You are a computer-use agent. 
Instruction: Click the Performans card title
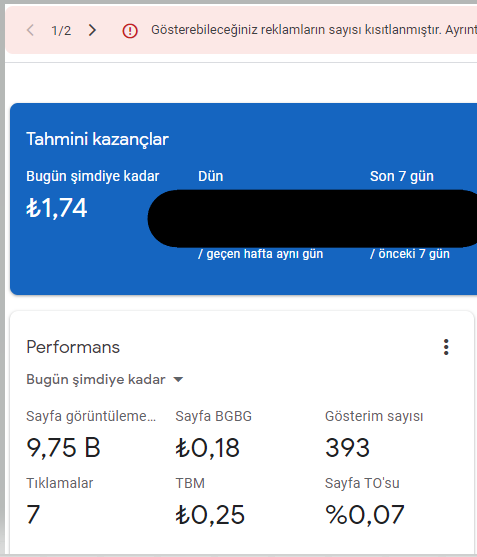(x=73, y=347)
